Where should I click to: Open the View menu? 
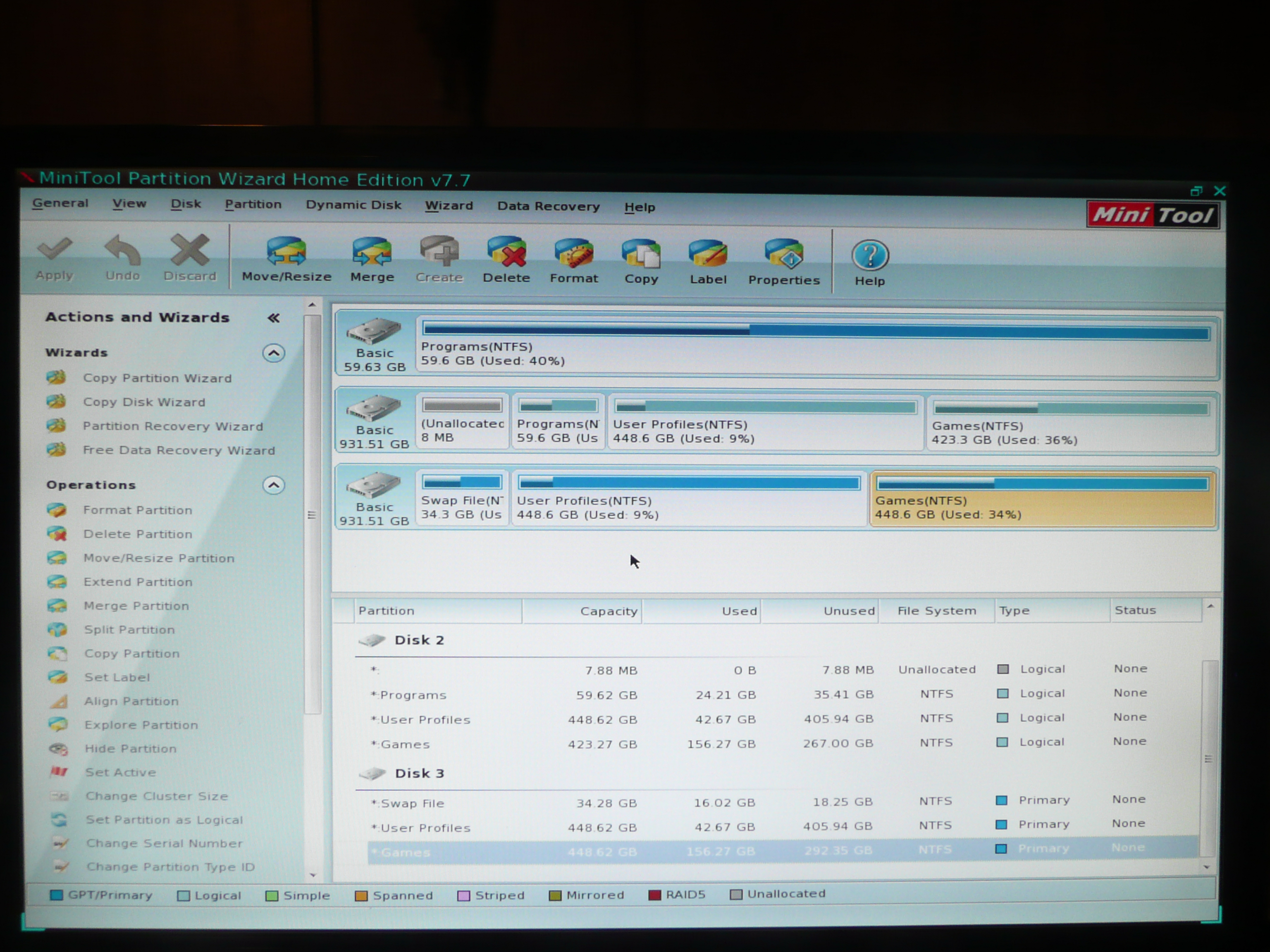click(129, 204)
